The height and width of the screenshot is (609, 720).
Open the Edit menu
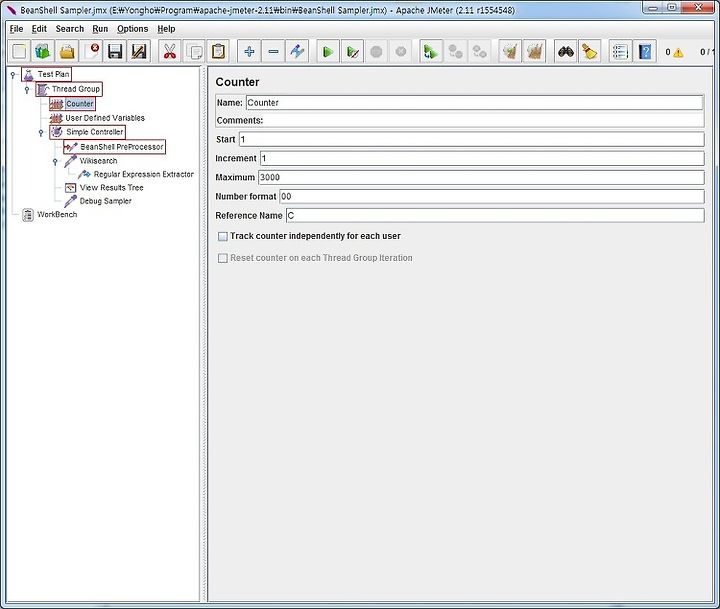coord(39,29)
